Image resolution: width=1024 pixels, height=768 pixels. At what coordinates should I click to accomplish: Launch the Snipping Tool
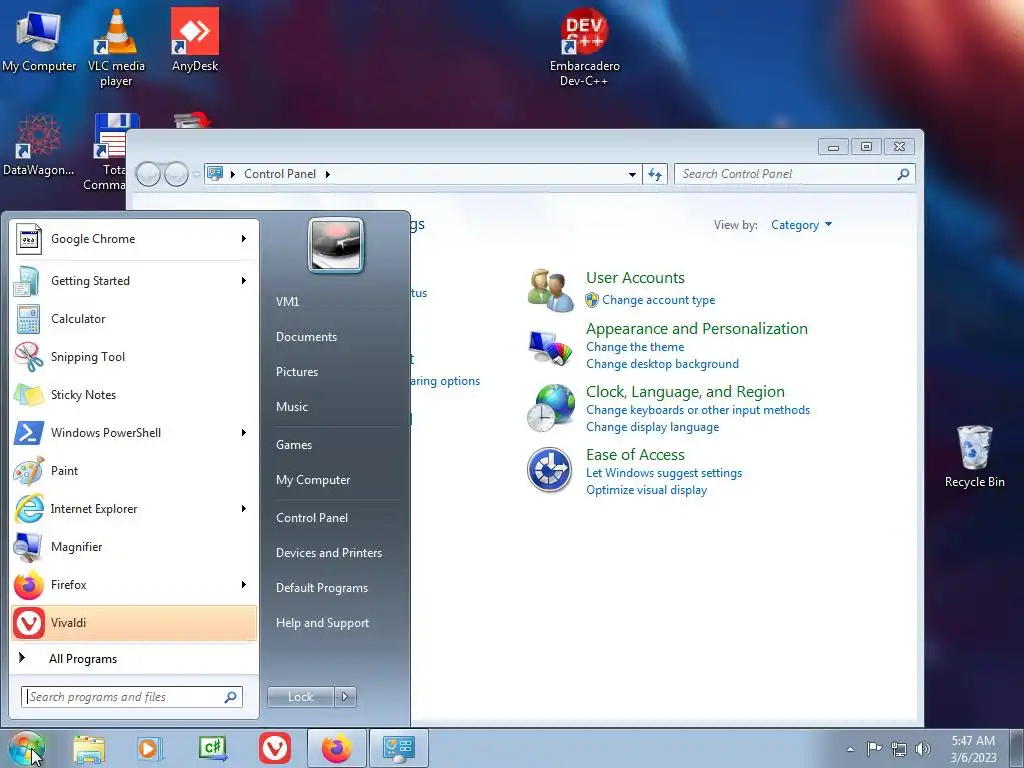(134, 357)
